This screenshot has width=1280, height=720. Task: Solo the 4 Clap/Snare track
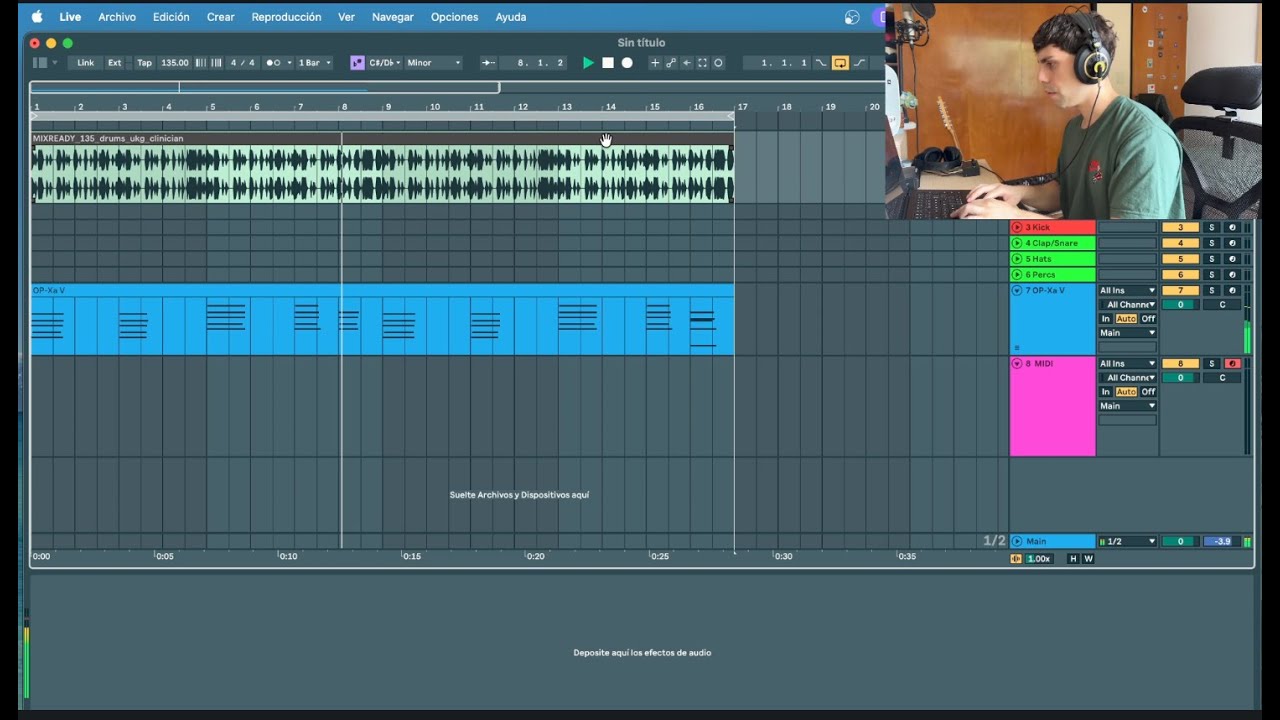[x=1211, y=243]
